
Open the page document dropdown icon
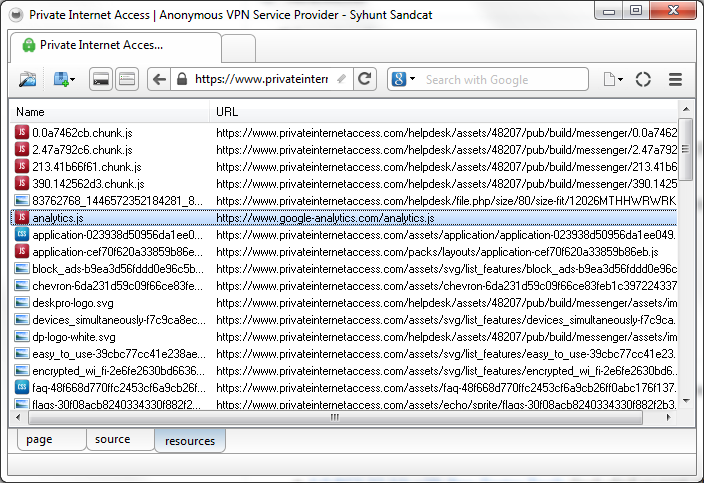pos(613,79)
